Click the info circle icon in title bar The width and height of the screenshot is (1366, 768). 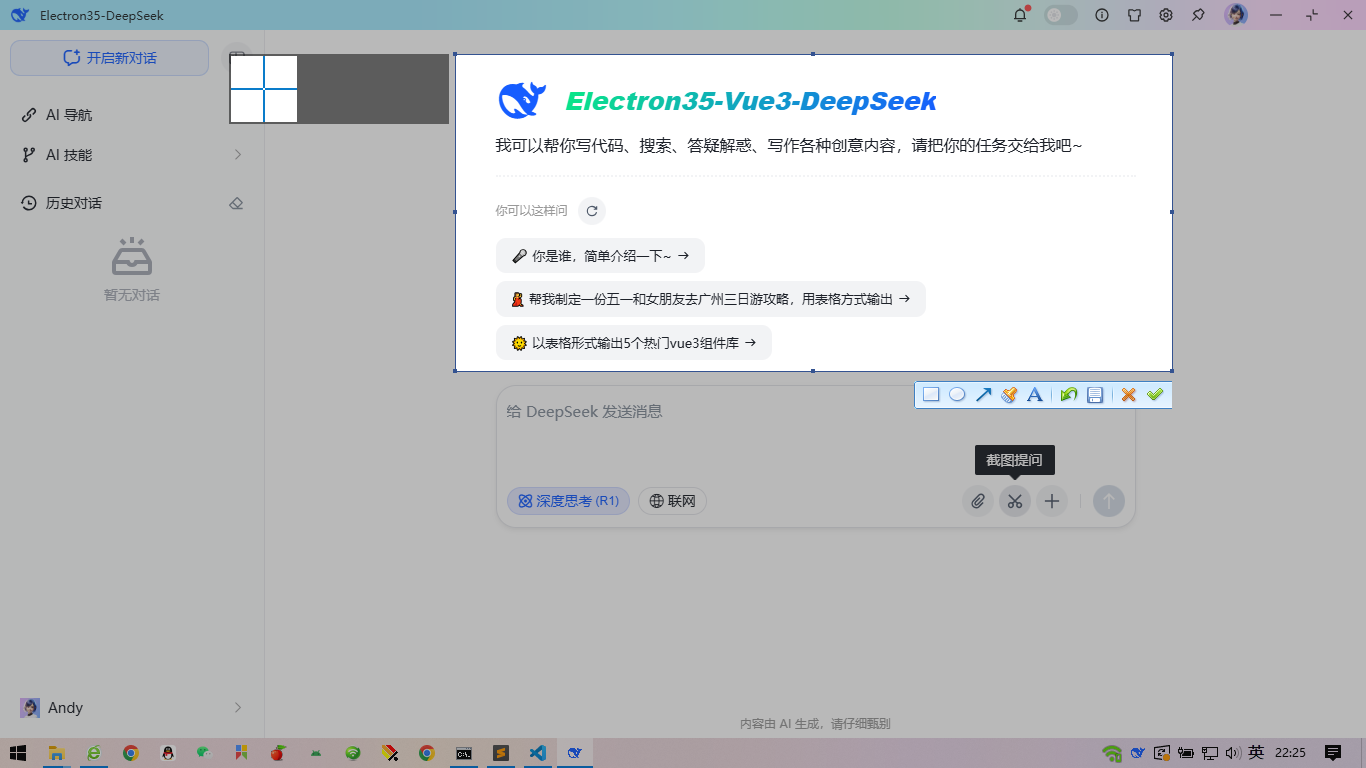[1102, 15]
